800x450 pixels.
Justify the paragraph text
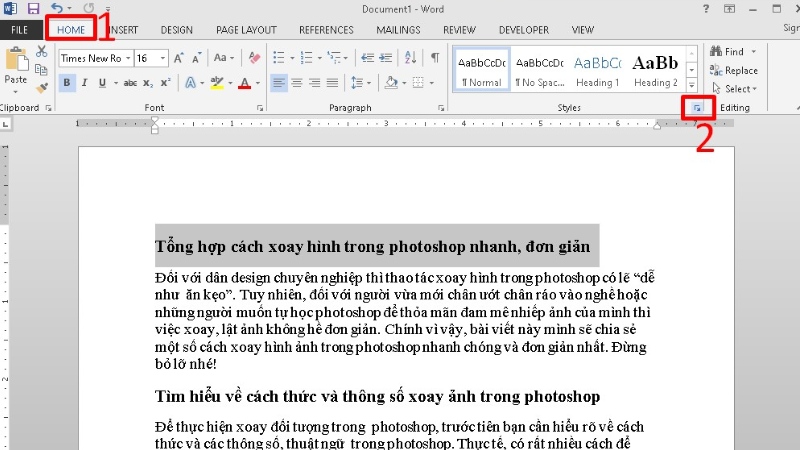(333, 83)
